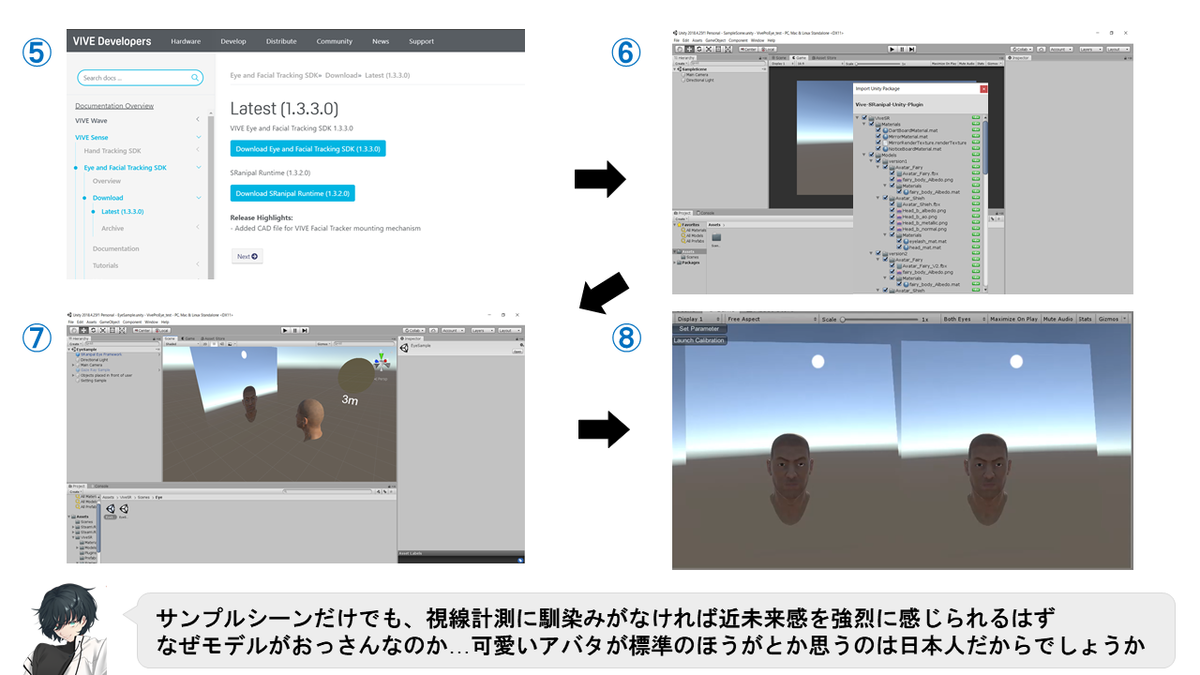Viewport: 1200px width, 675px height.
Task: Click Step button in the EyeSample Unity window
Action: pos(304,330)
